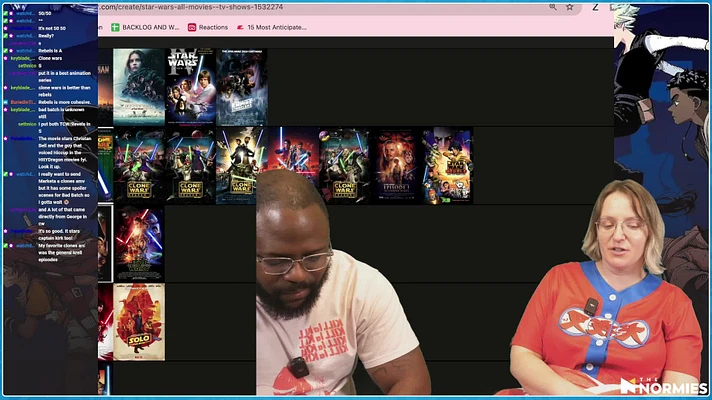Click the "I put both TCW/Rebels in S" message
The image size is (712, 400).
pos(64,127)
